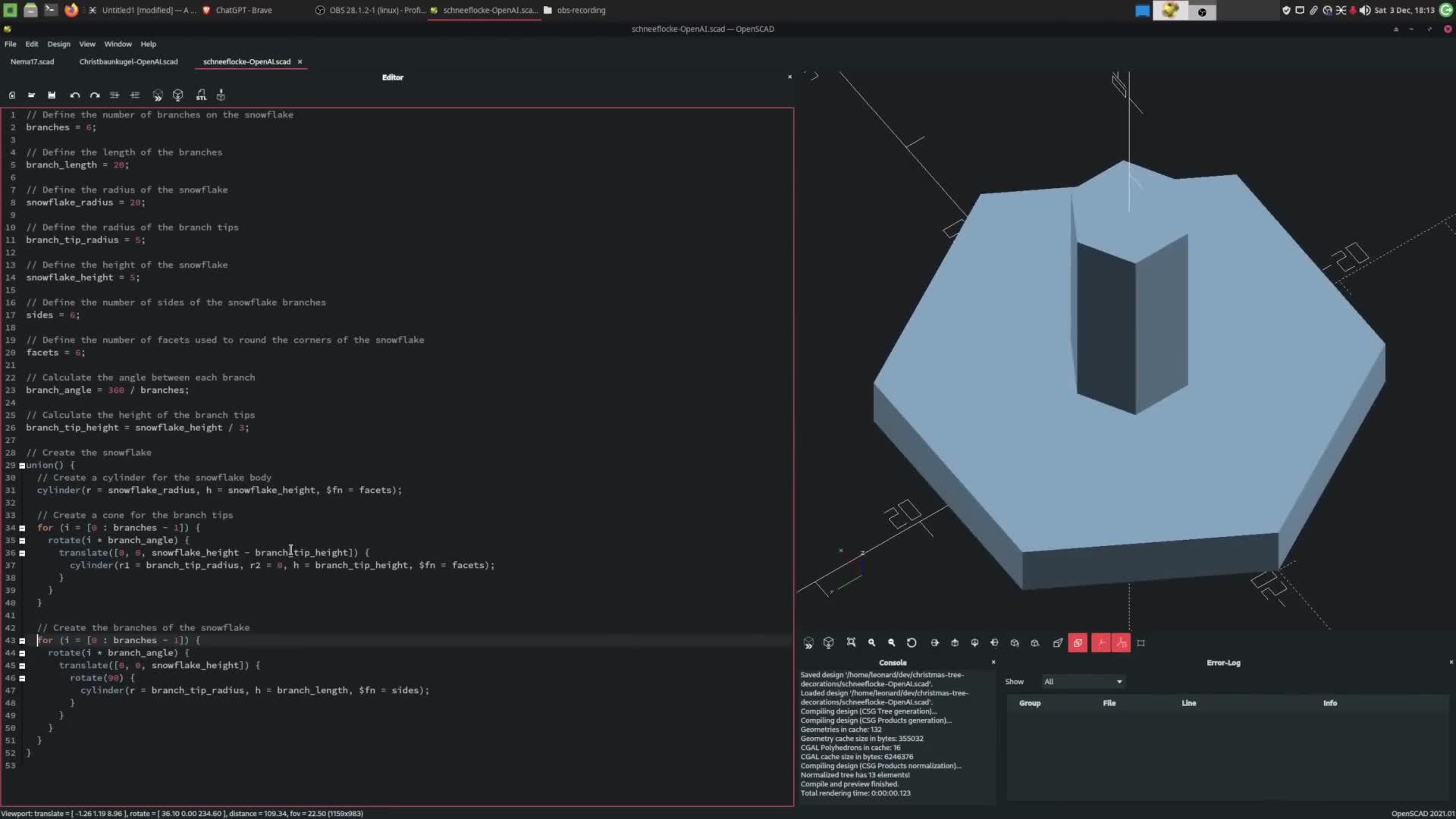Open the Design menu

pos(58,44)
